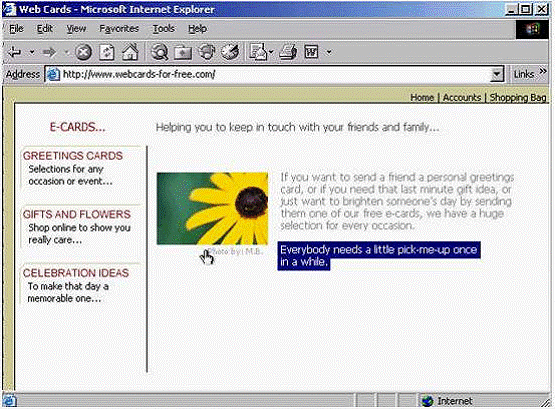Screen dimensions: 555x409
Task: Expand the address bar dropdown arrow
Action: pos(497,74)
